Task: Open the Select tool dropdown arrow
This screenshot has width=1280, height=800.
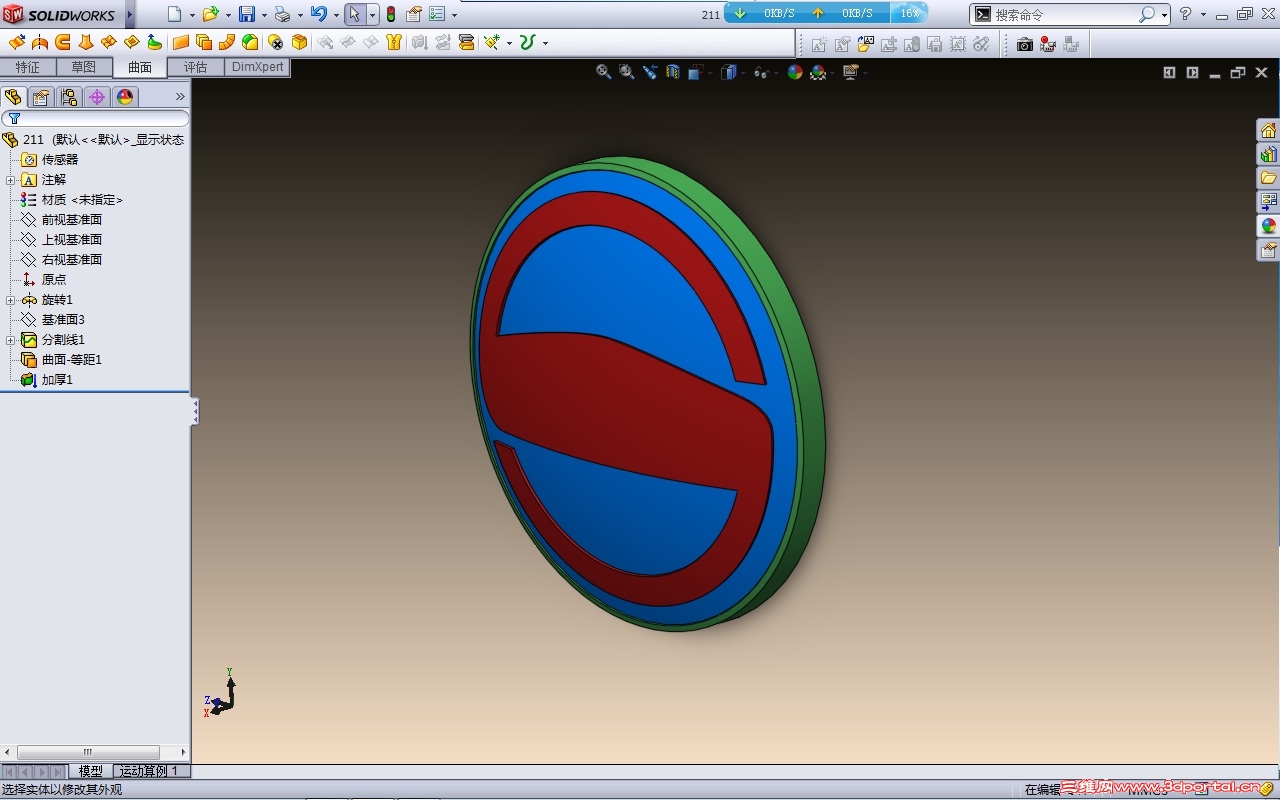Action: click(x=372, y=15)
